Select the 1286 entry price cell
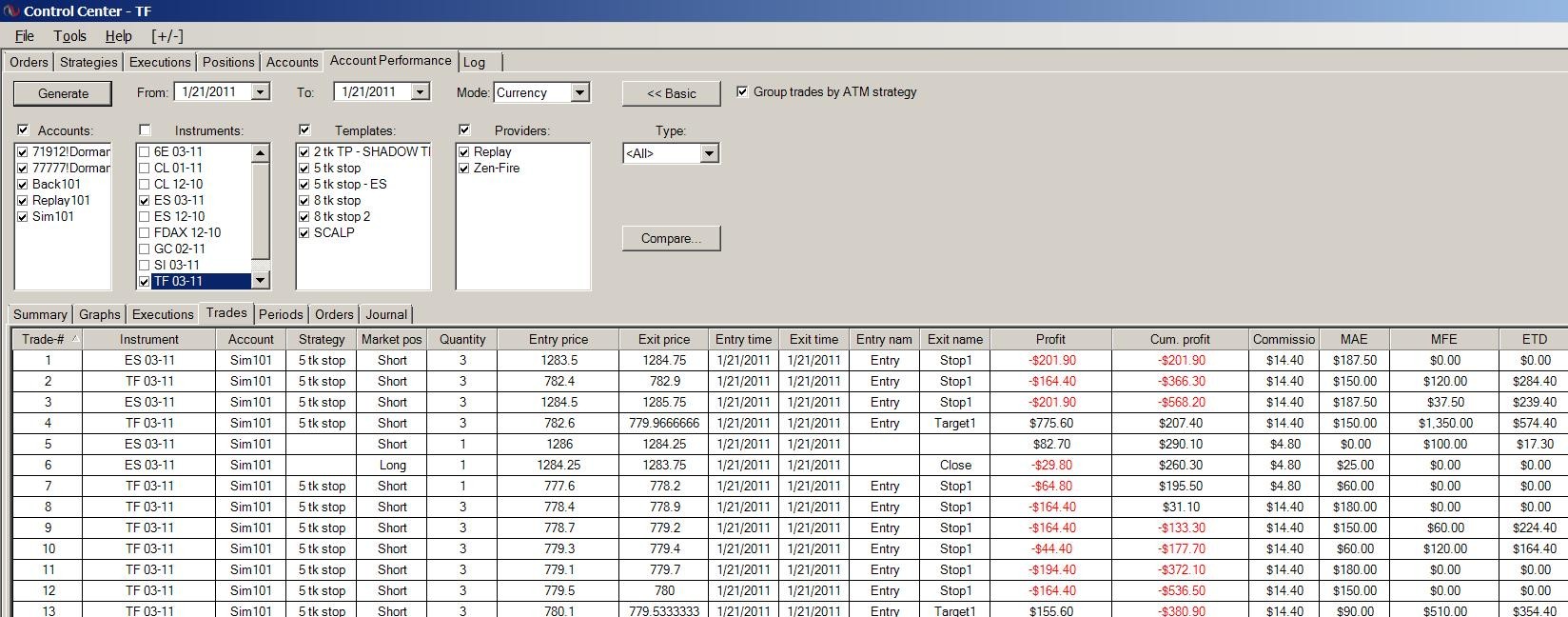This screenshot has width=1568, height=617. pos(559,444)
